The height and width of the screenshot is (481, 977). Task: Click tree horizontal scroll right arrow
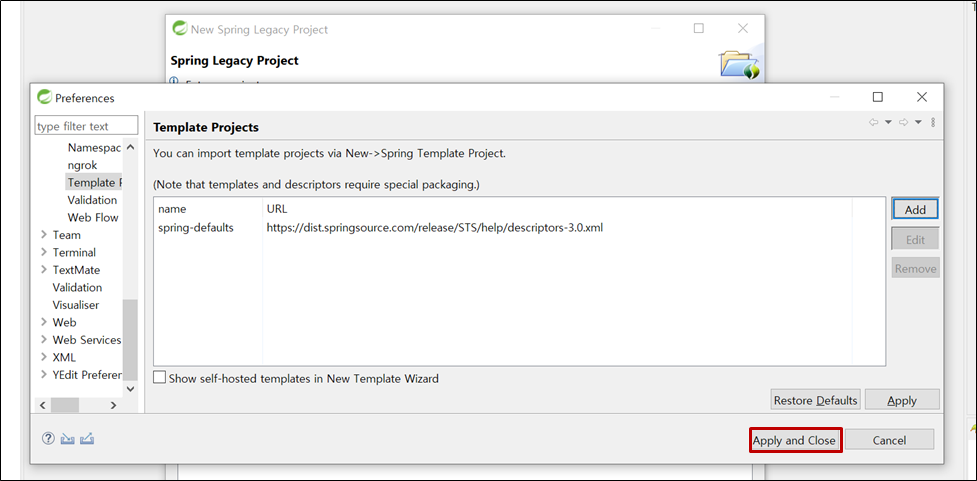tap(113, 405)
